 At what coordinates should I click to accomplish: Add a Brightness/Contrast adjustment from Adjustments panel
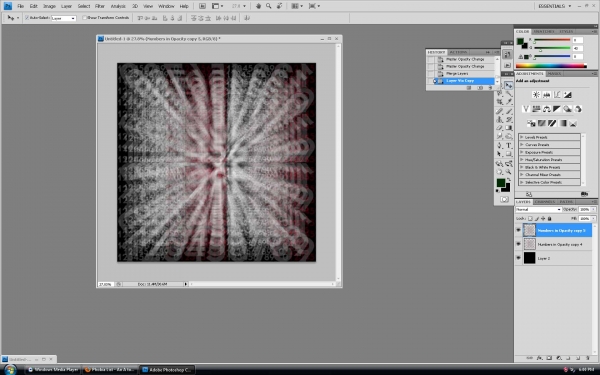click(x=536, y=95)
